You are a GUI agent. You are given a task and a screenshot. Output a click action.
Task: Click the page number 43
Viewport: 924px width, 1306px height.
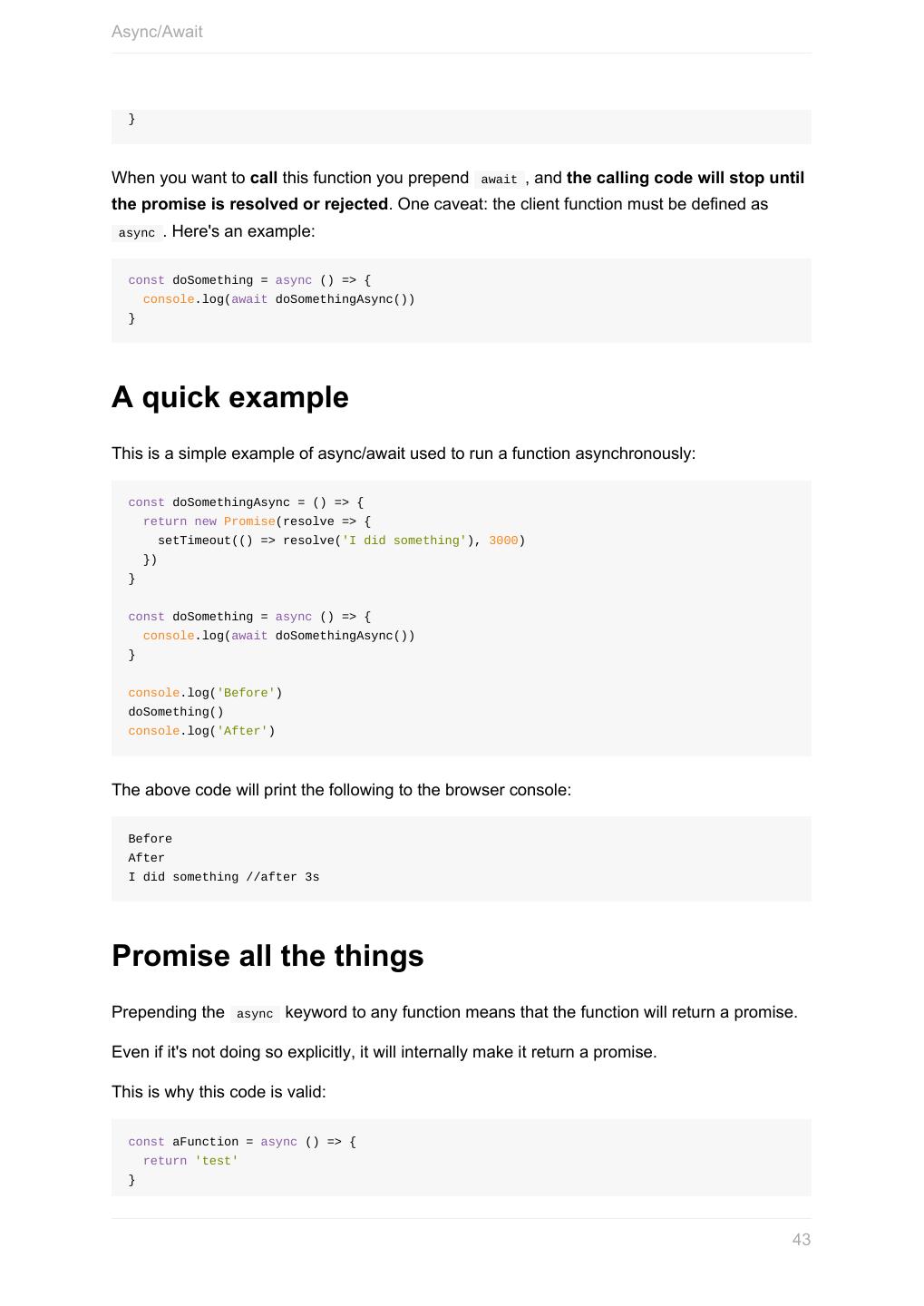point(801,1240)
